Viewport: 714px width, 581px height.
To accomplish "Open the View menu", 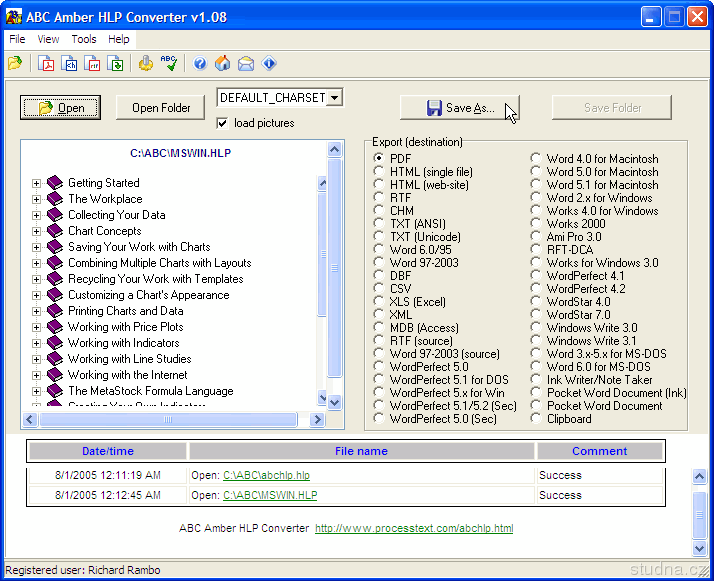I will point(48,39).
